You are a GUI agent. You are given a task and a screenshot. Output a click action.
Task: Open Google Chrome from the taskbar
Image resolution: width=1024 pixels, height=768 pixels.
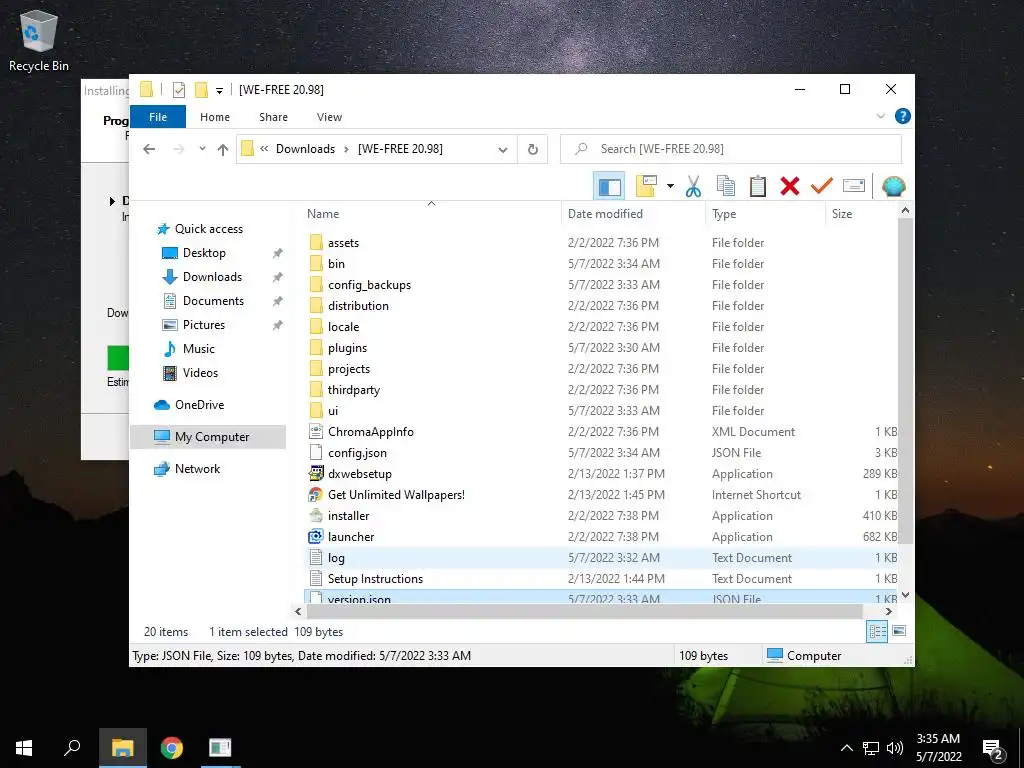tap(172, 748)
